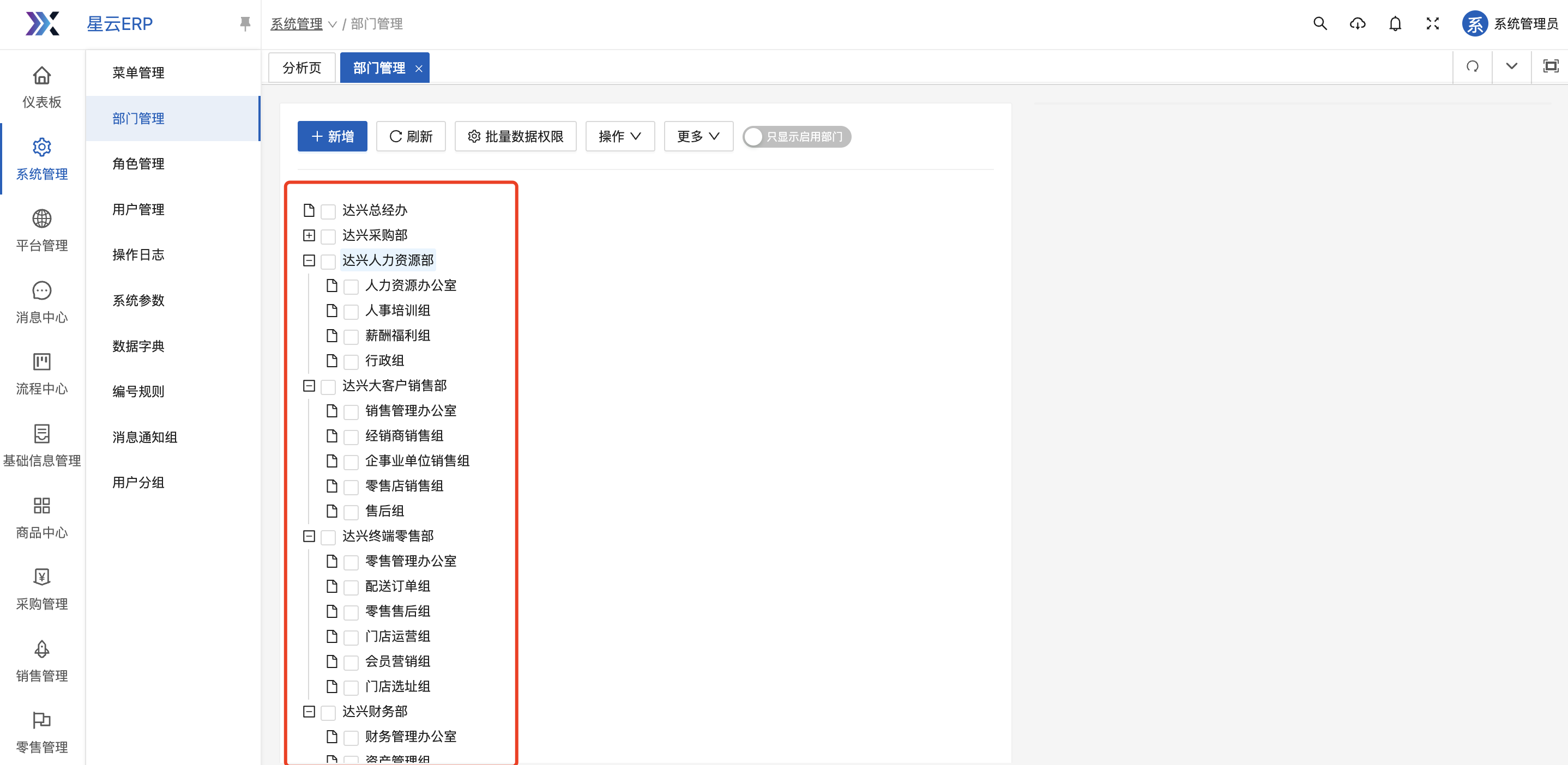Check the 达兴总经办 checkbox
This screenshot has height=765, width=1568.
[x=328, y=211]
